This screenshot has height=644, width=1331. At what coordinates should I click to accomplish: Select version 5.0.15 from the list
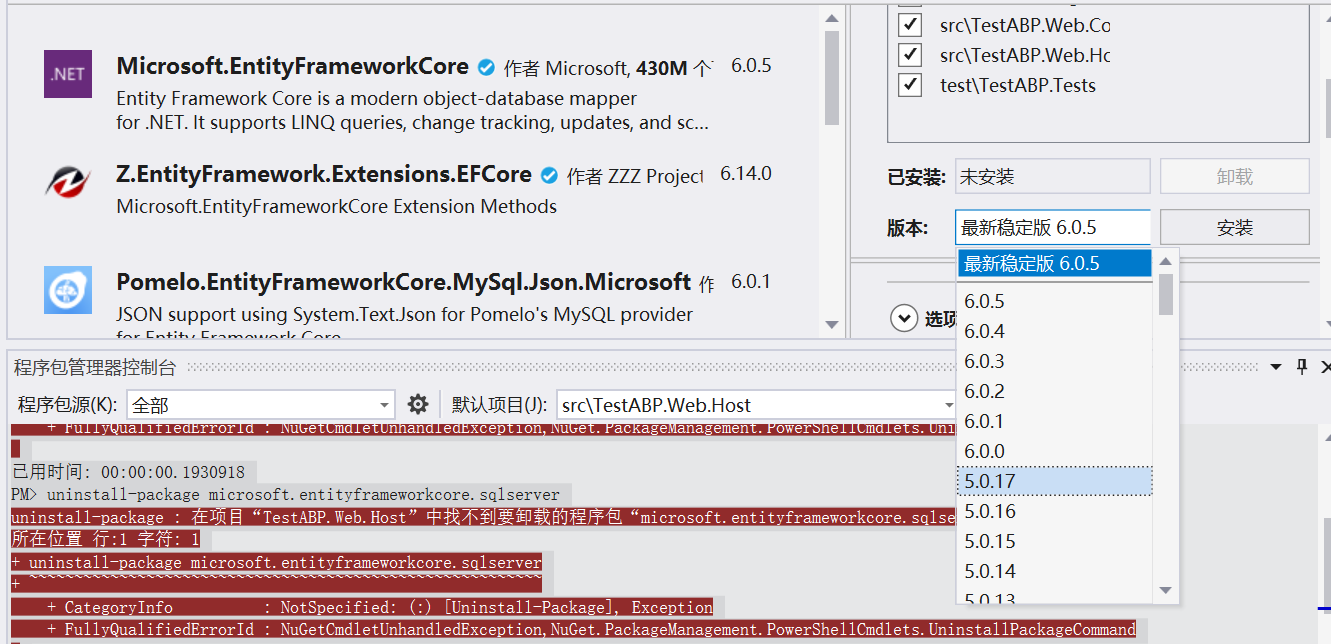point(1055,541)
